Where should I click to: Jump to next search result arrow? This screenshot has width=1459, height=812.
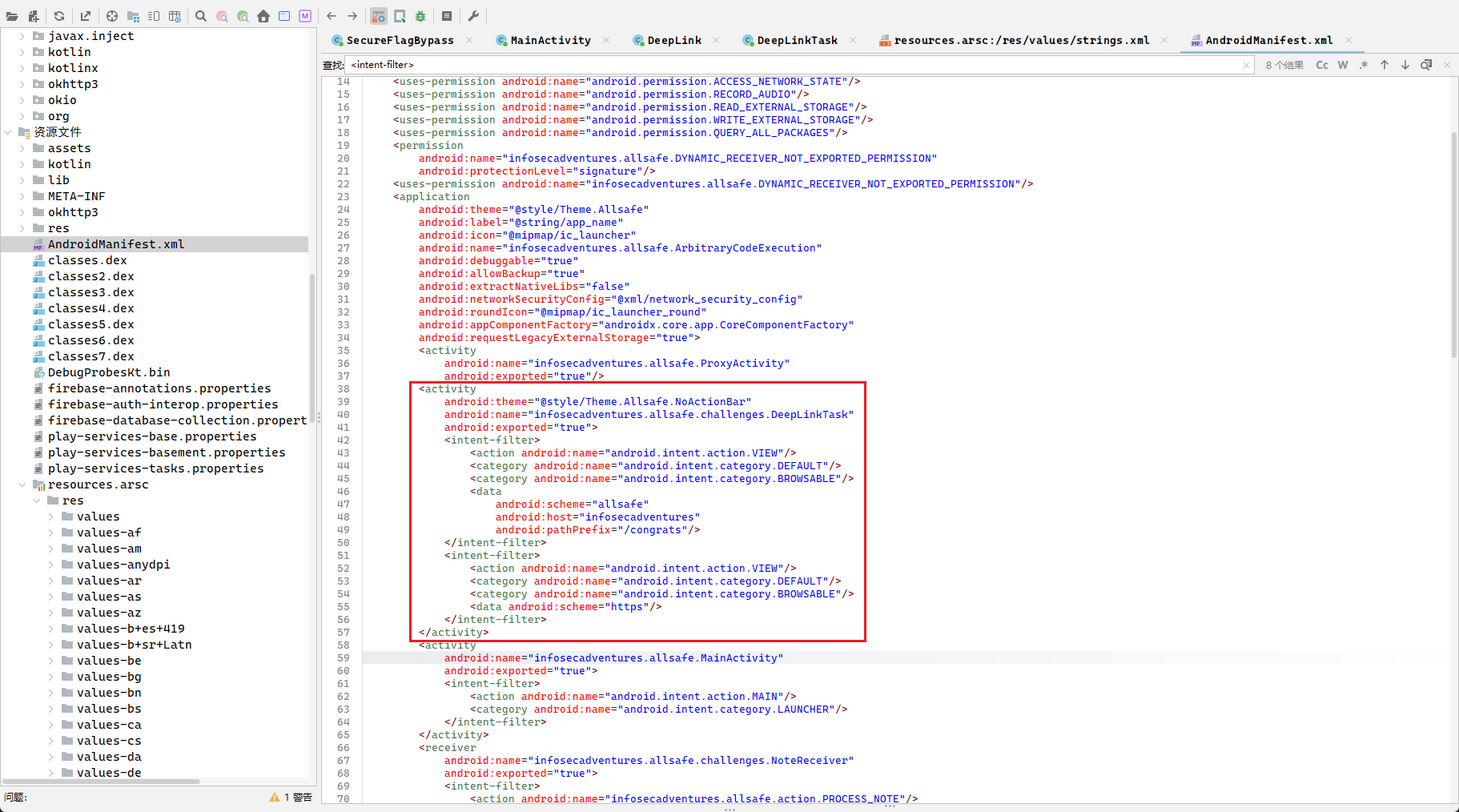1405,65
